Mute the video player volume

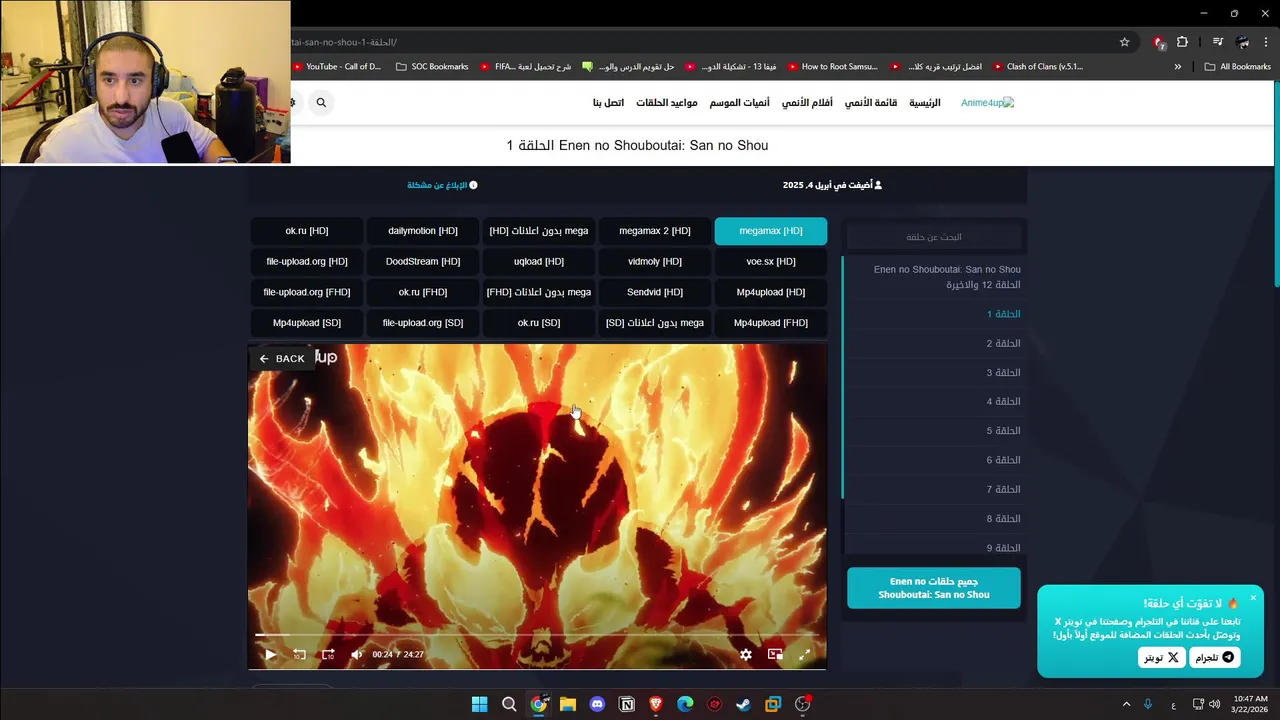click(357, 654)
